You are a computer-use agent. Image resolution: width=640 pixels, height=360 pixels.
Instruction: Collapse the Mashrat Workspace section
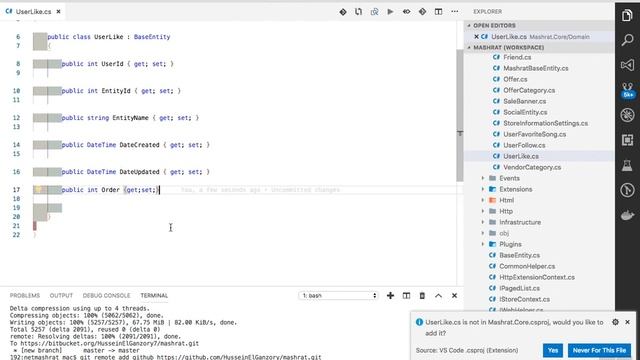click(469, 47)
